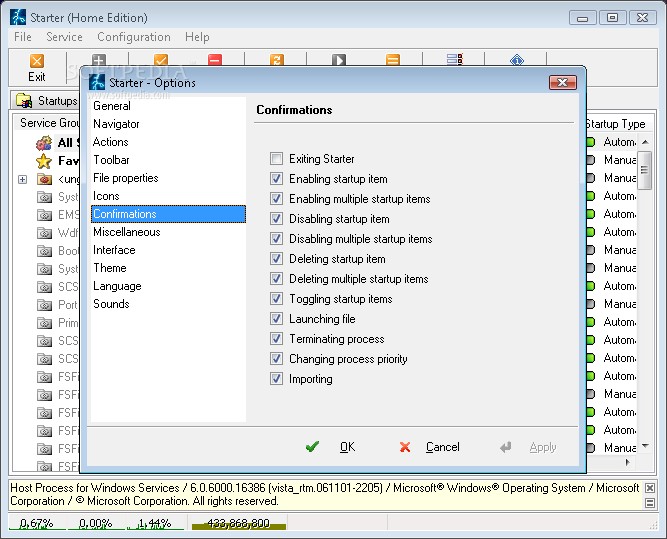Click the green checkmark icon beside OK
Viewport: 667px width, 539px height.
313,447
